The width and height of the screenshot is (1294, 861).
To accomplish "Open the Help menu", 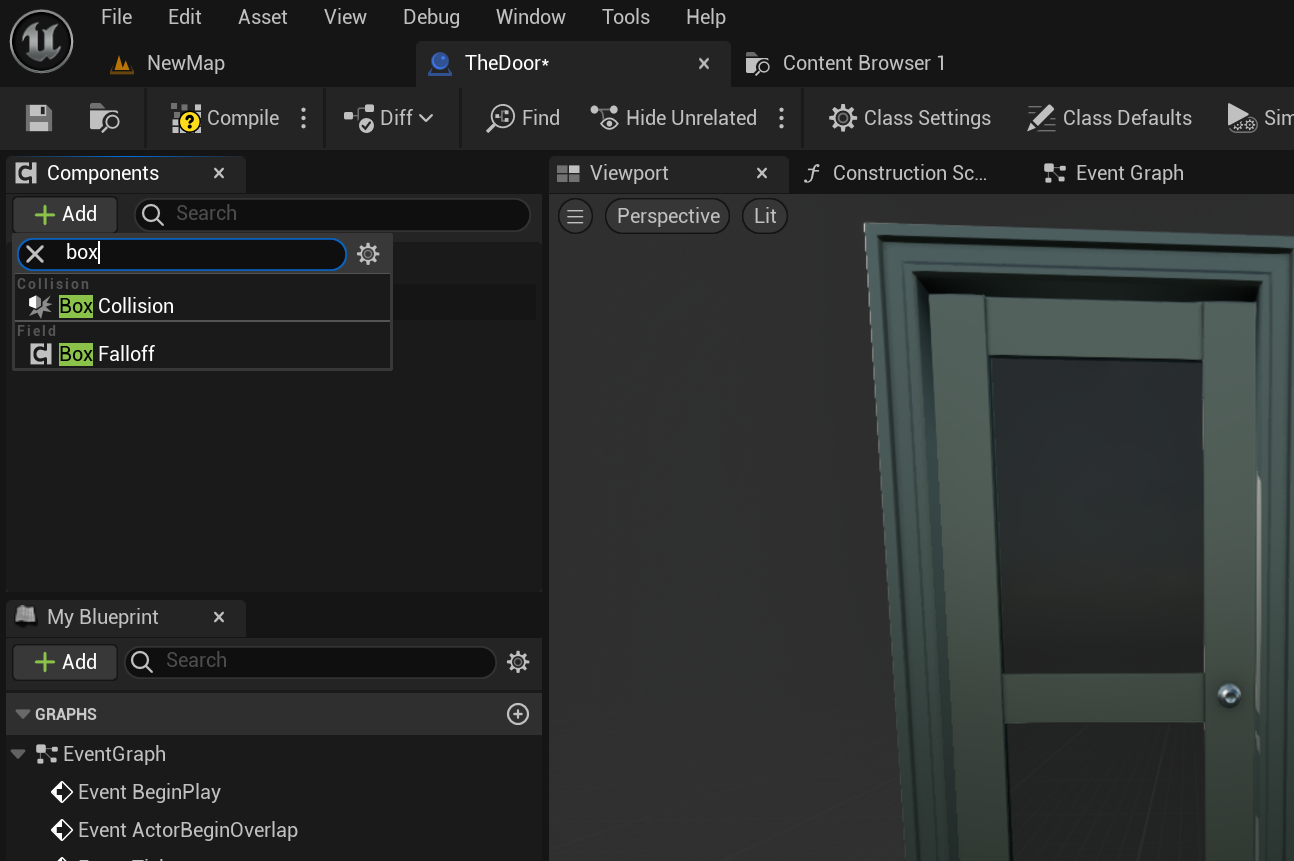I will 706,17.
